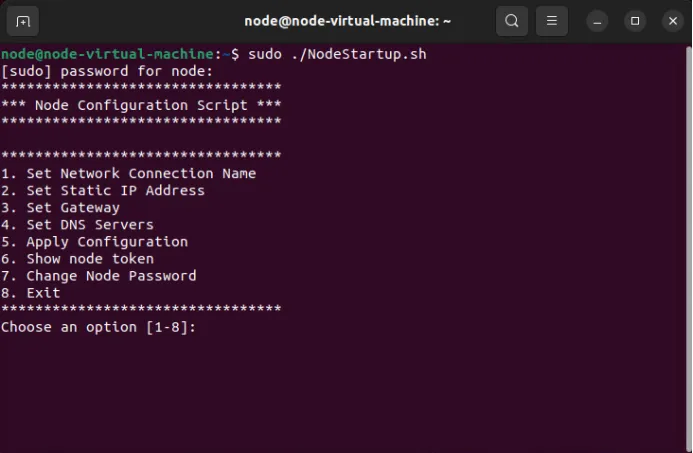Click the 'Apply Configuration' line
693x453 pixels.
point(94,242)
